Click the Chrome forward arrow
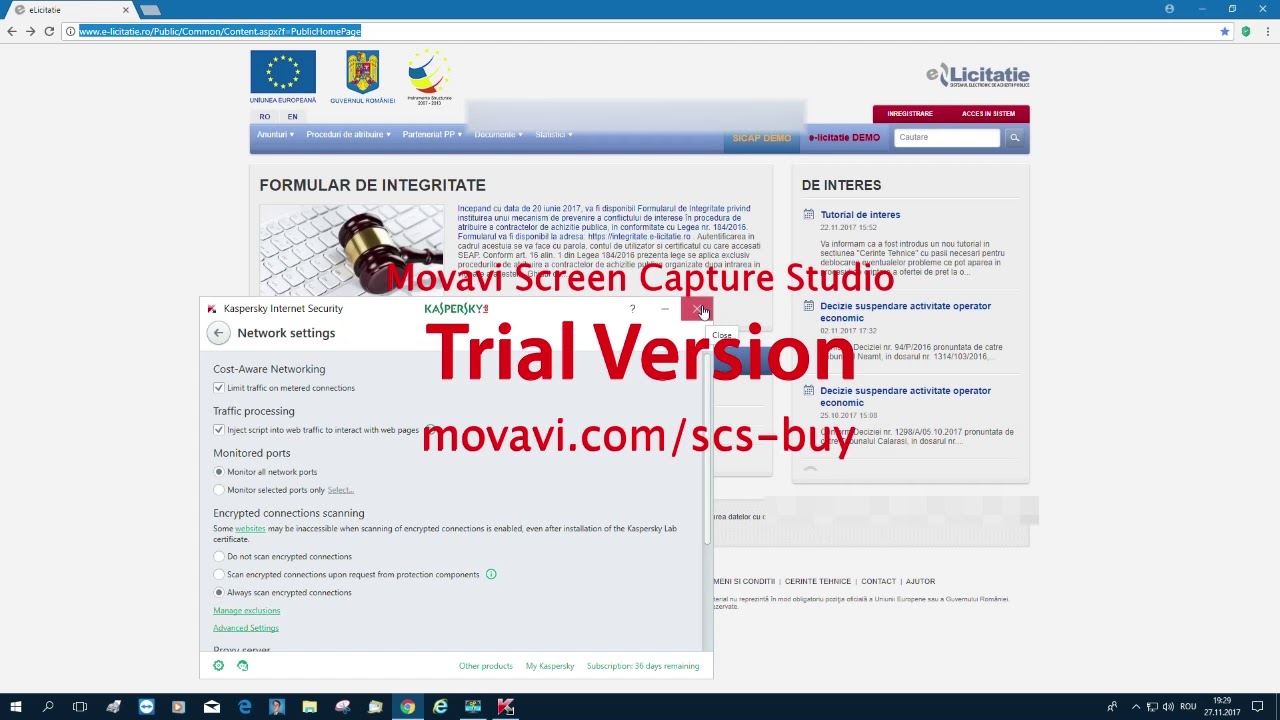The width and height of the screenshot is (1280, 720). (31, 31)
